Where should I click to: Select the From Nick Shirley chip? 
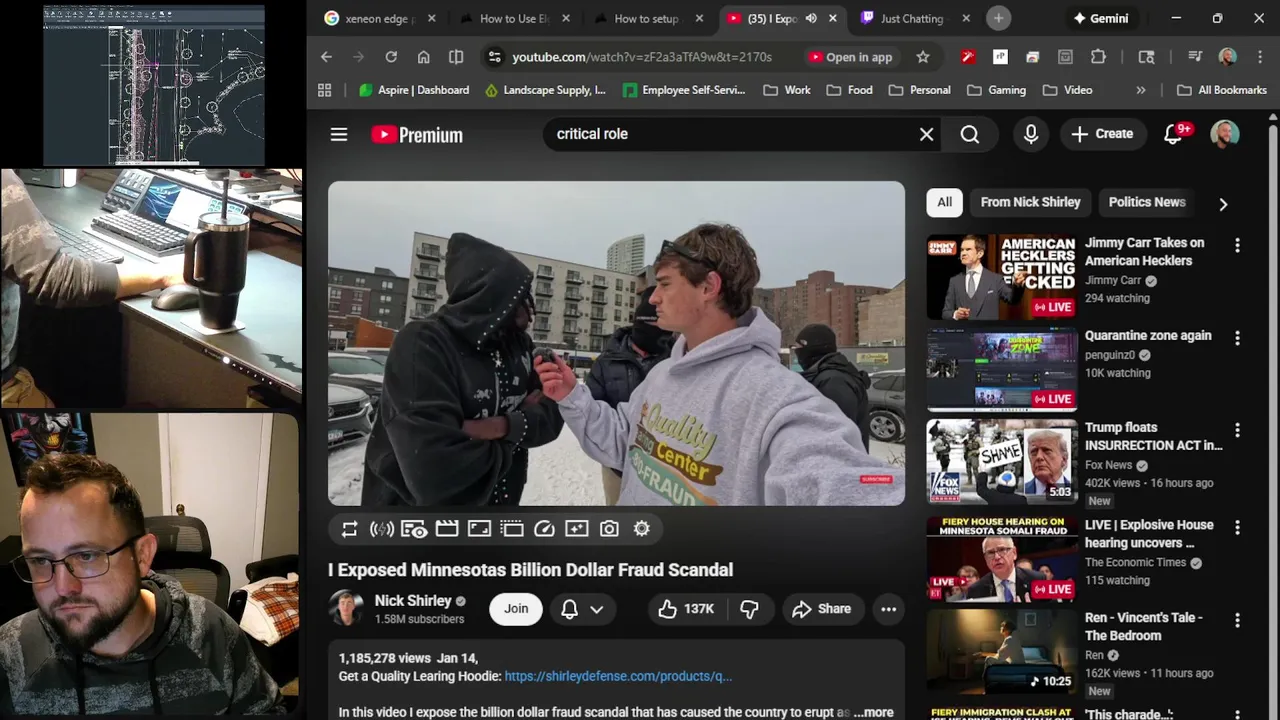1030,202
